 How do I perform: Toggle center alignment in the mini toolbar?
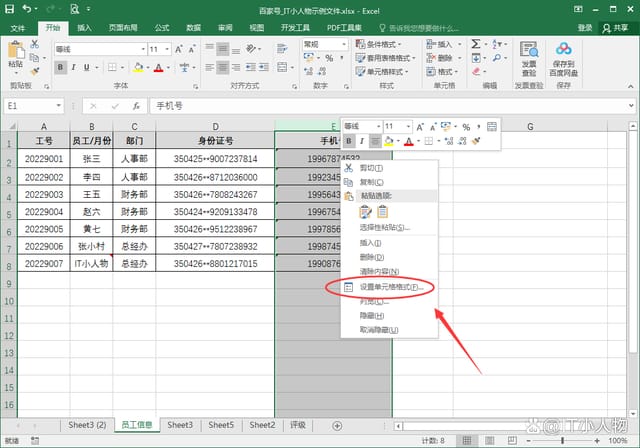click(375, 142)
